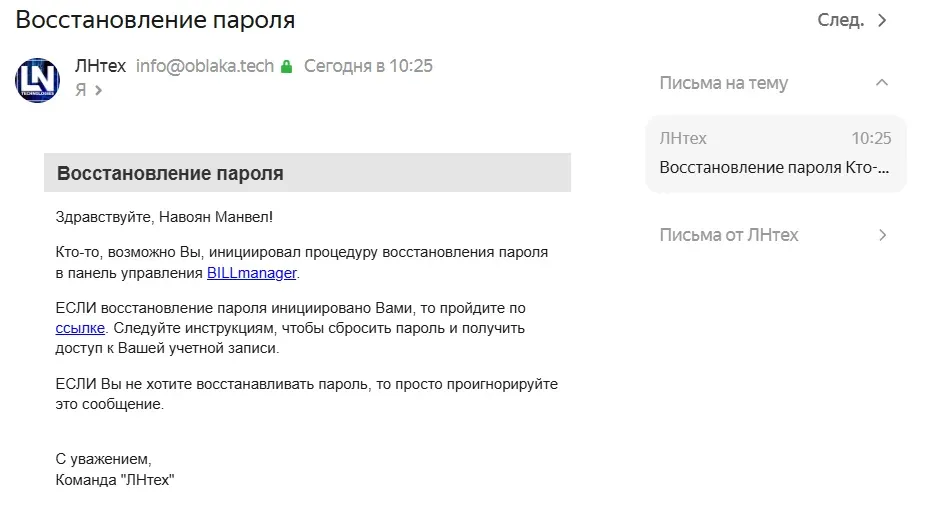Click the page title Восстановление пароля at top
Viewport: 934px width, 526px height.
point(155,20)
